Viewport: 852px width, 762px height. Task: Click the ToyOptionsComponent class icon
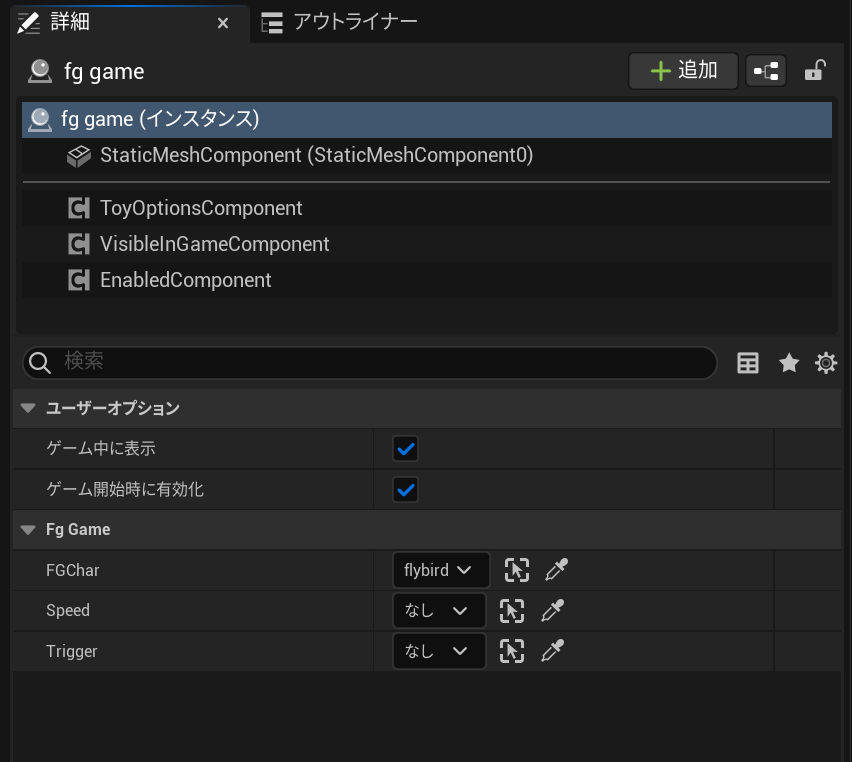[x=79, y=208]
